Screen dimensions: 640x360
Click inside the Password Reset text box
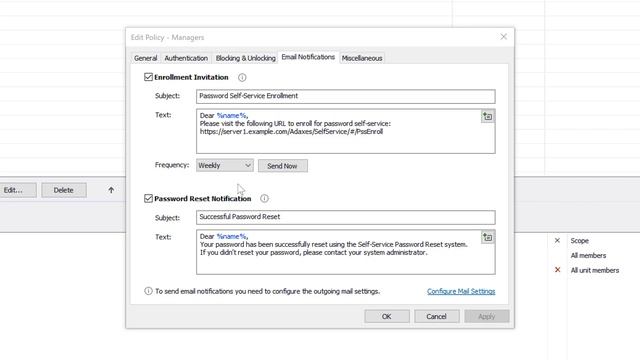click(345, 252)
